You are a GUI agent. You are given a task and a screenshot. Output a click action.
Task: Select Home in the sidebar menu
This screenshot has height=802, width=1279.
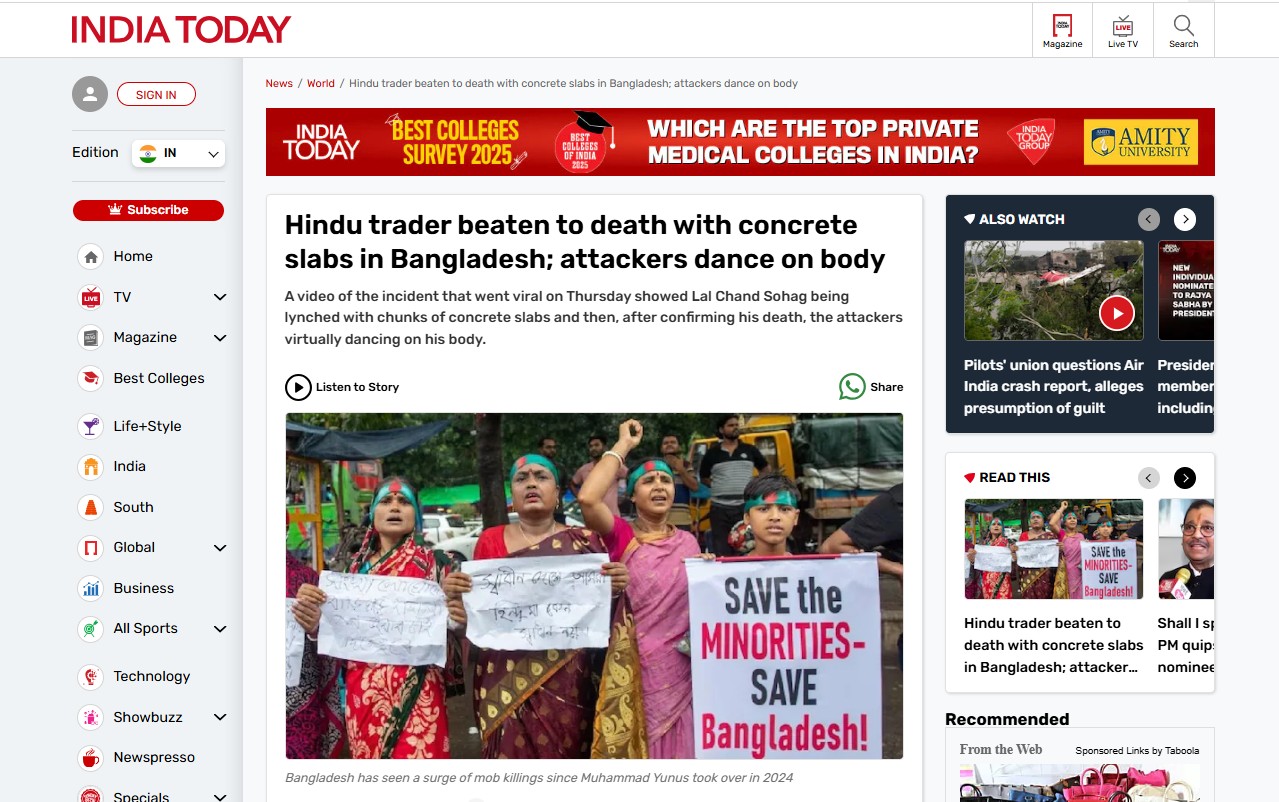click(x=133, y=256)
